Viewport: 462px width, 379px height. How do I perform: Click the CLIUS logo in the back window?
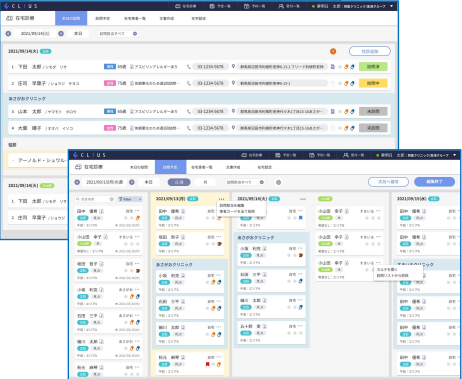[x=21, y=6]
